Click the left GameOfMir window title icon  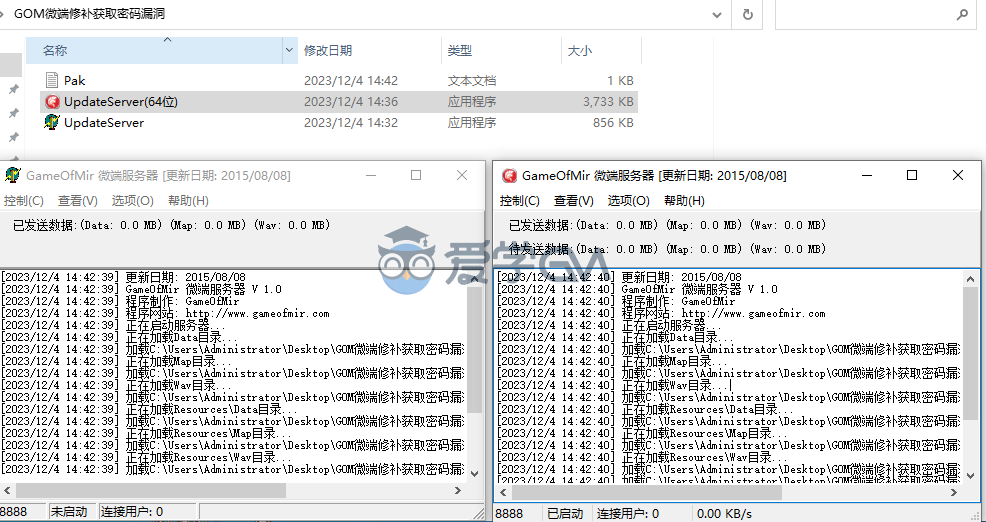pyautogui.click(x=12, y=175)
